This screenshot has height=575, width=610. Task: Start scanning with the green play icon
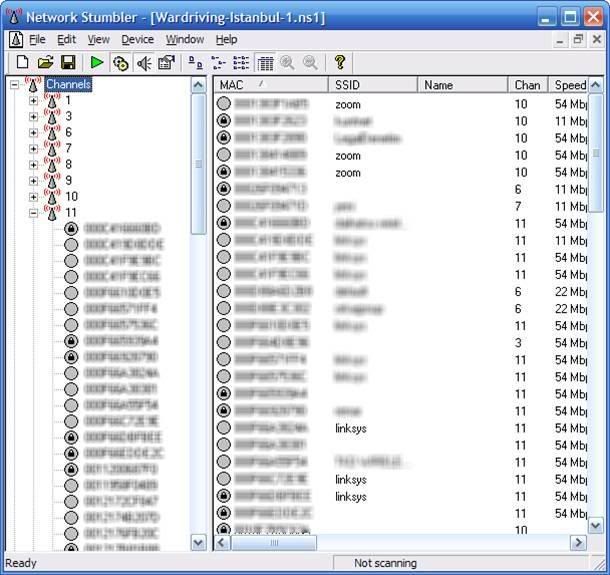96,62
